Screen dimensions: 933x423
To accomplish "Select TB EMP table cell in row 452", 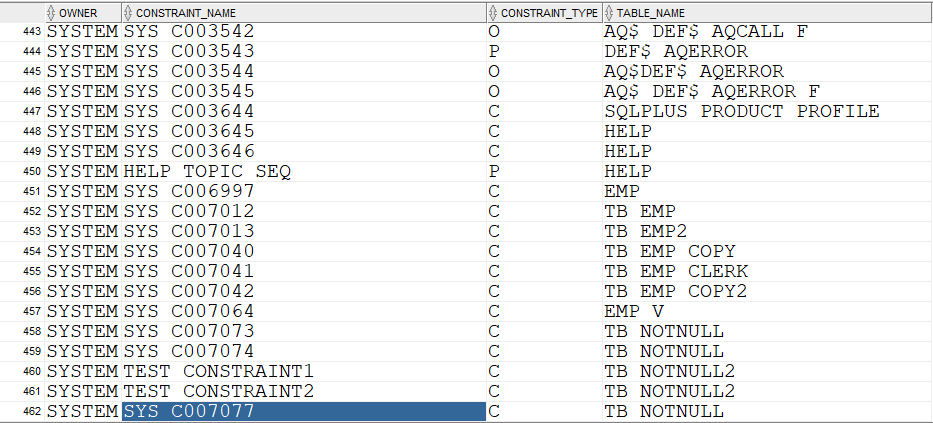I will point(768,211).
